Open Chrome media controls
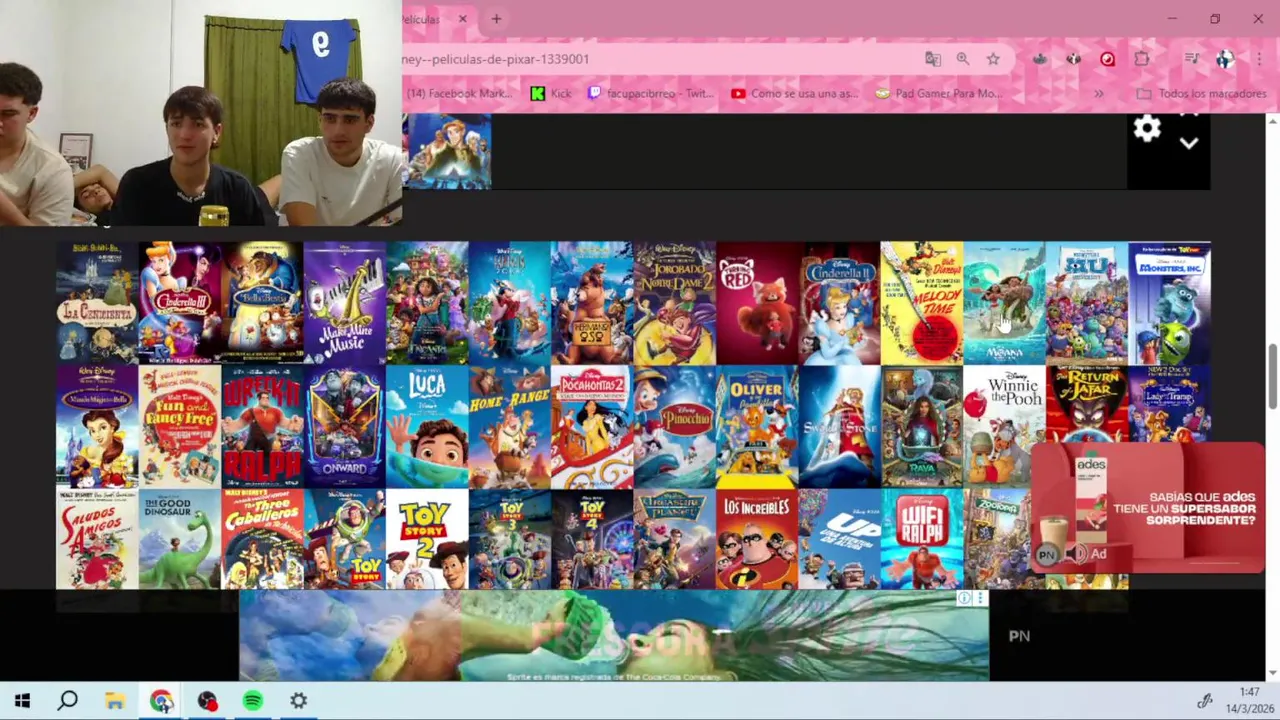This screenshot has width=1280, height=720. [x=1191, y=59]
